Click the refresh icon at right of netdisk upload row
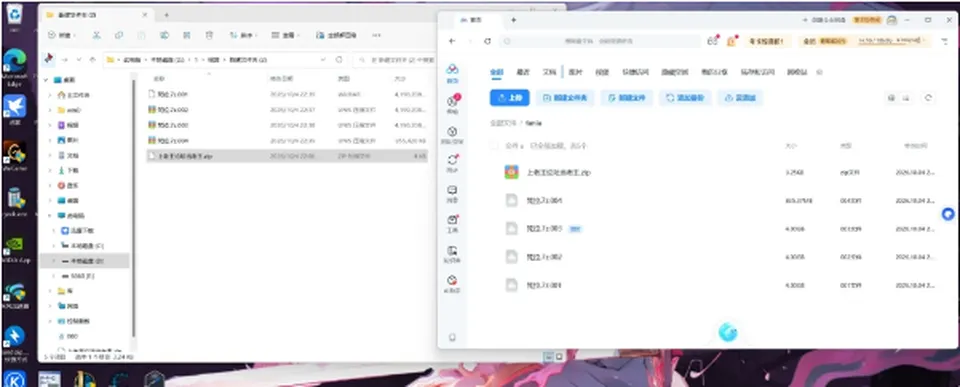 (x=929, y=98)
